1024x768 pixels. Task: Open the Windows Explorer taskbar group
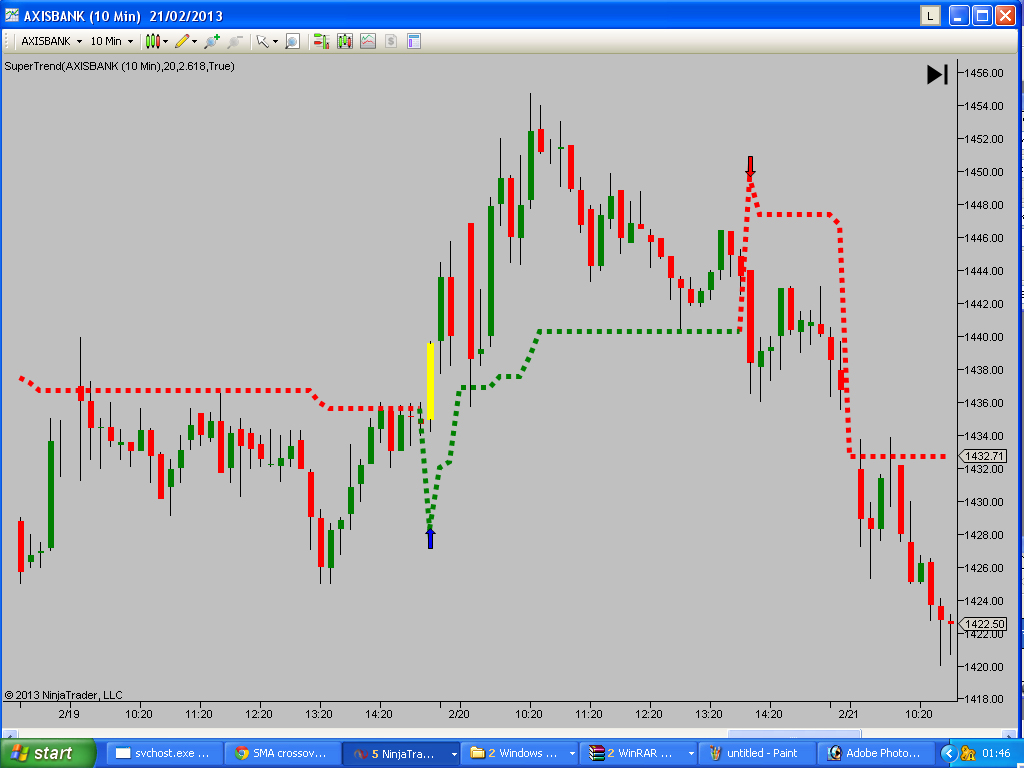click(x=520, y=753)
